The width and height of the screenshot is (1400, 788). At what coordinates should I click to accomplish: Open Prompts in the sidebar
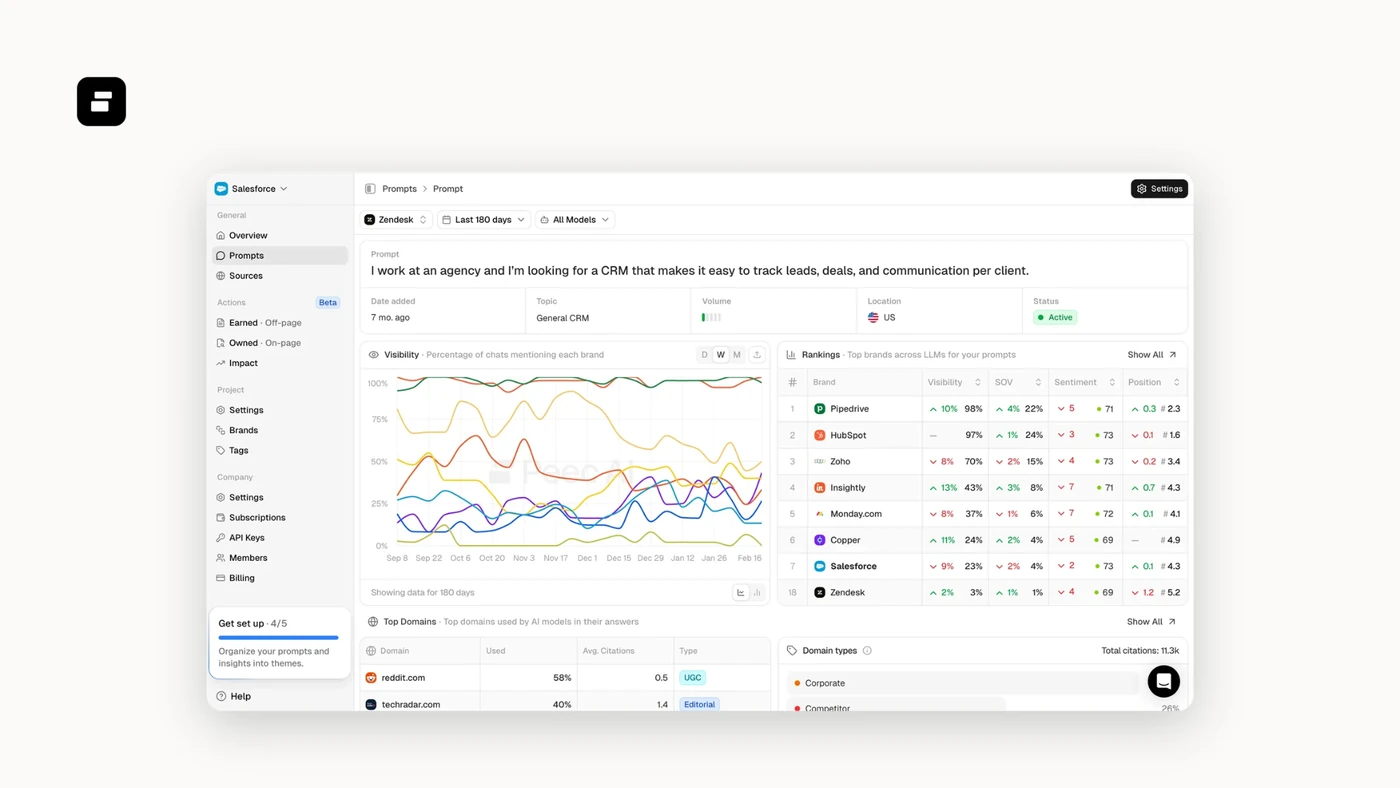point(280,256)
